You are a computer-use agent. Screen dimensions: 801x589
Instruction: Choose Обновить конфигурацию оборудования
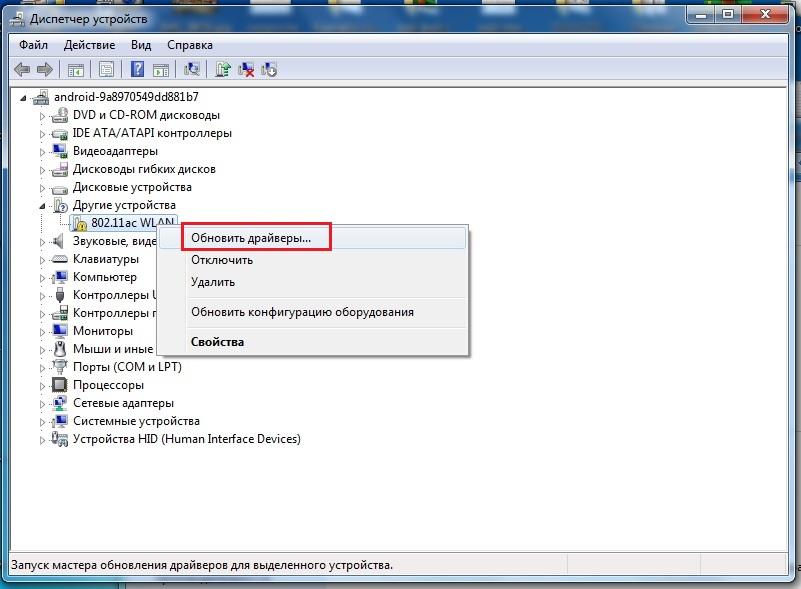pyautogui.click(x=313, y=312)
